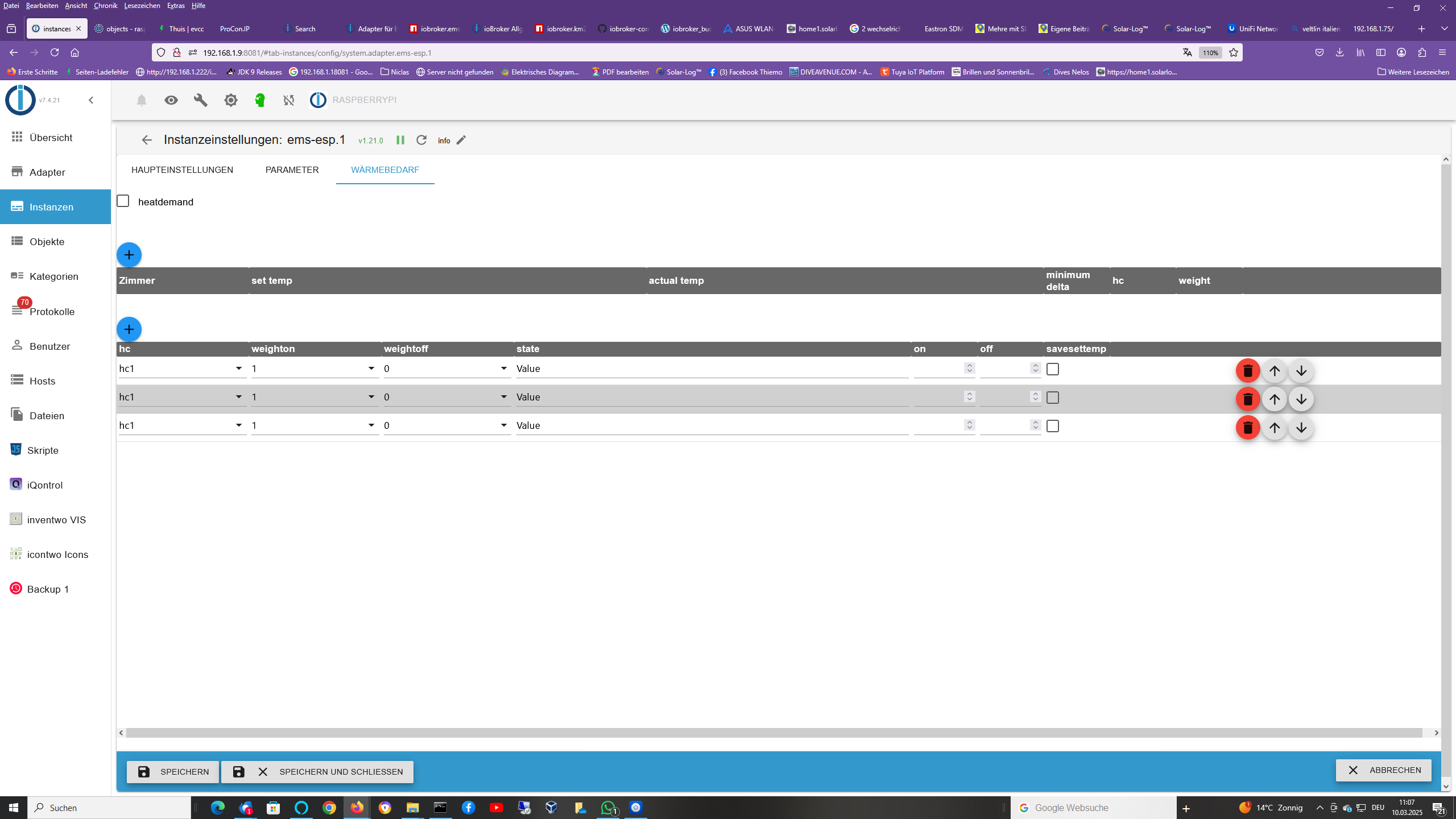The height and width of the screenshot is (819, 1456).
Task: Click the notifications bell icon
Action: click(x=142, y=100)
